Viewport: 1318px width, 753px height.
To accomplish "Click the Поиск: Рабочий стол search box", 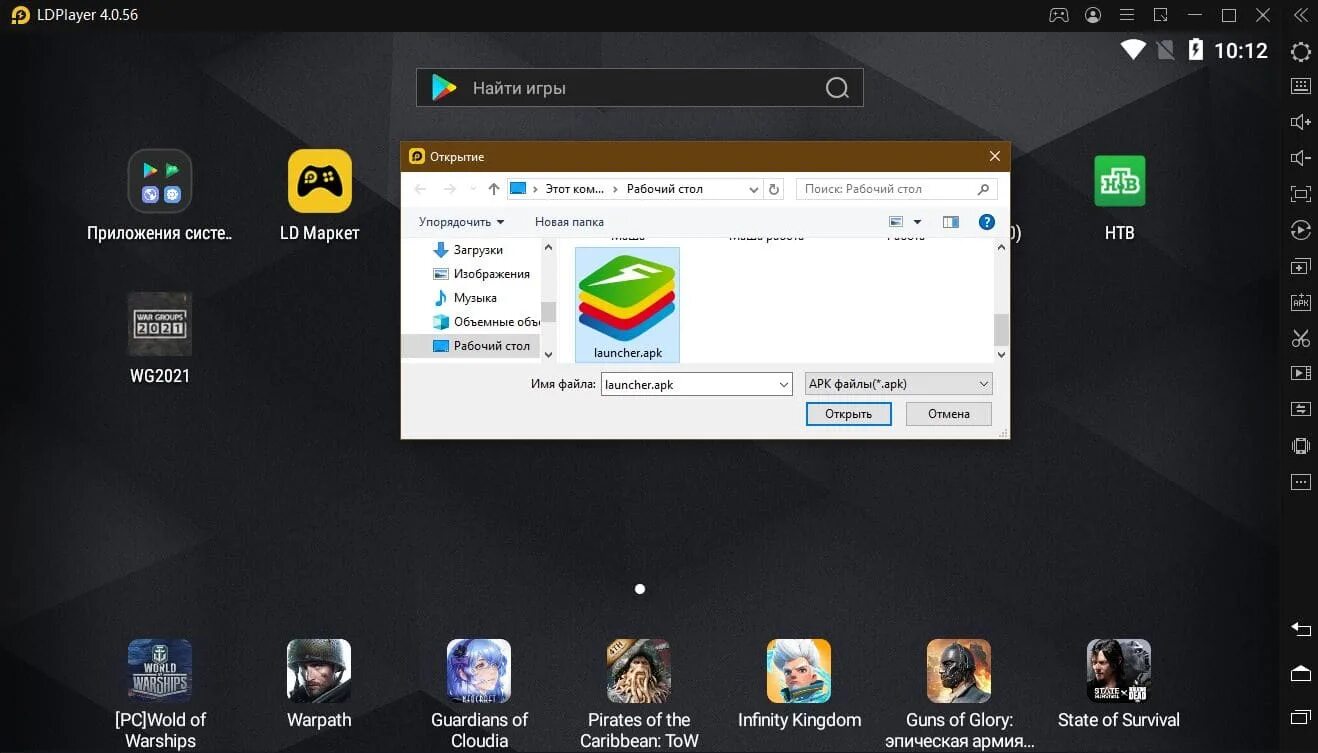I will (x=896, y=189).
